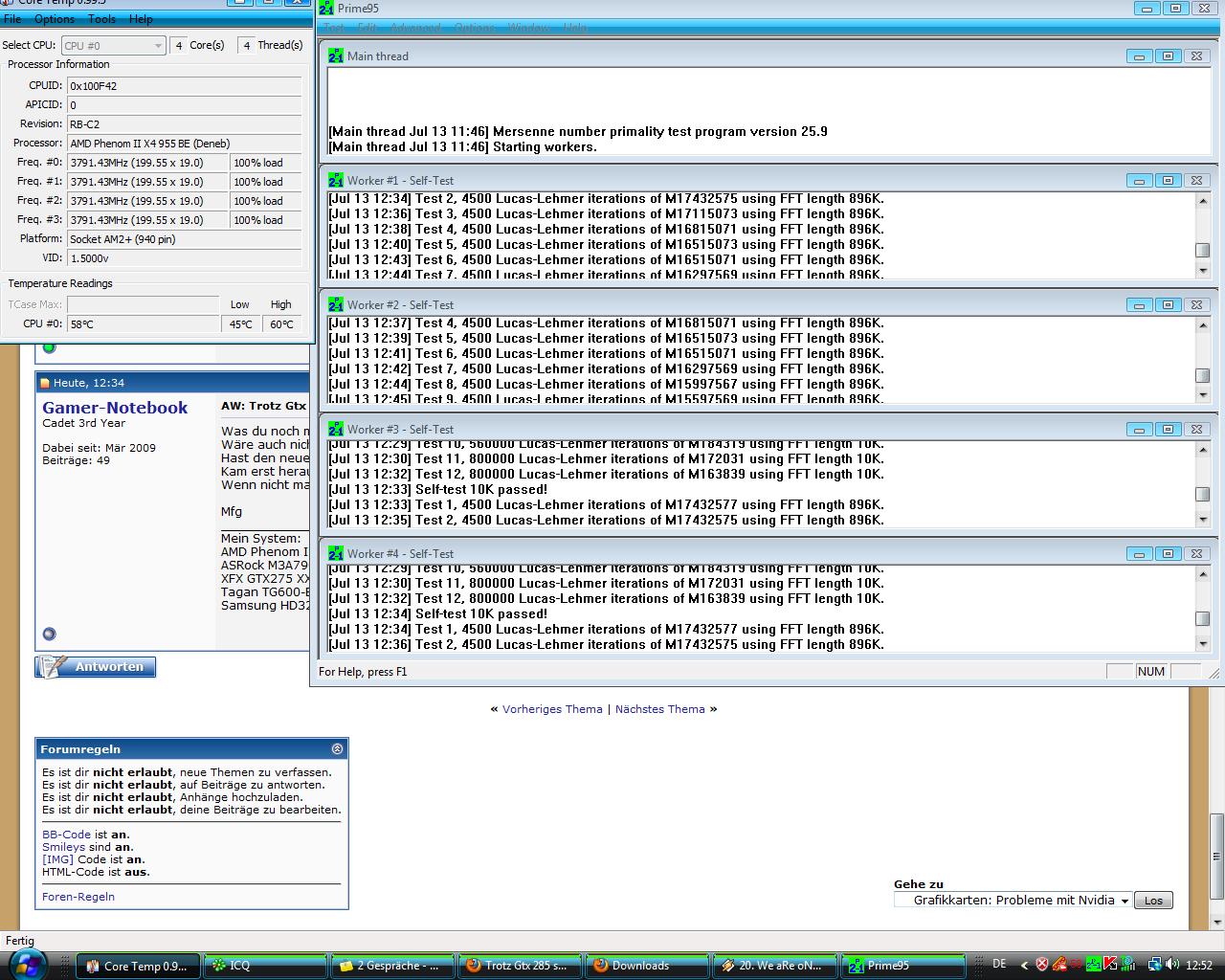
Task: Click the 12:52 taskbar clock
Action: coord(1198,966)
